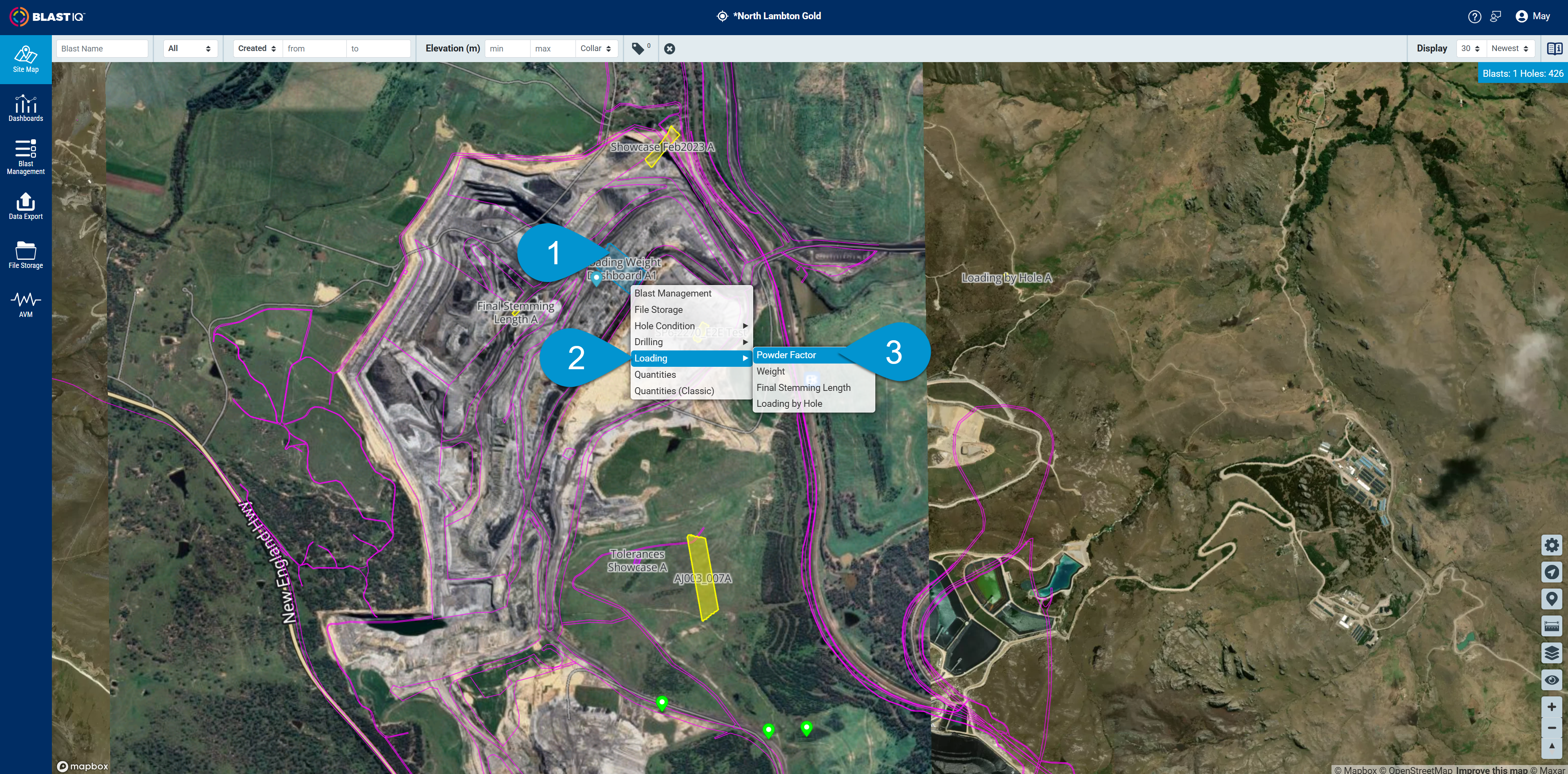Select Quantities in context menu
The height and width of the screenshot is (774, 1568).
pyautogui.click(x=691, y=375)
